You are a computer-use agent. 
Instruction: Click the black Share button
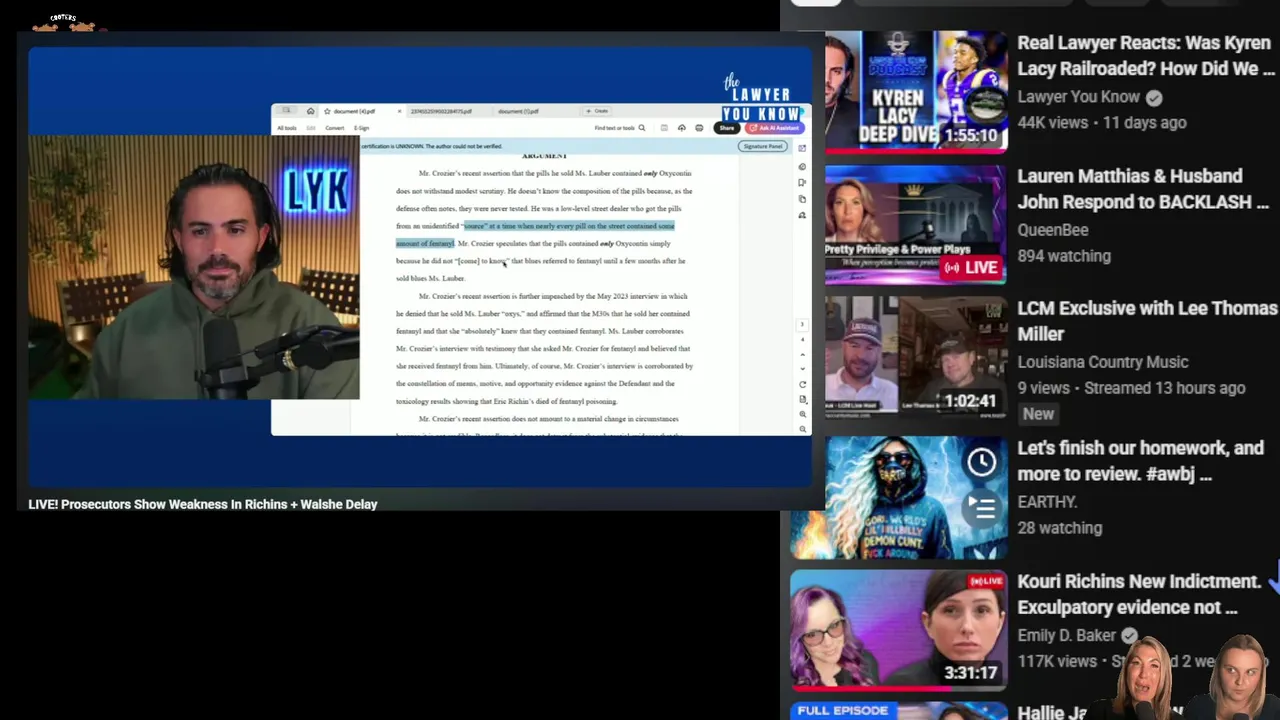(727, 128)
